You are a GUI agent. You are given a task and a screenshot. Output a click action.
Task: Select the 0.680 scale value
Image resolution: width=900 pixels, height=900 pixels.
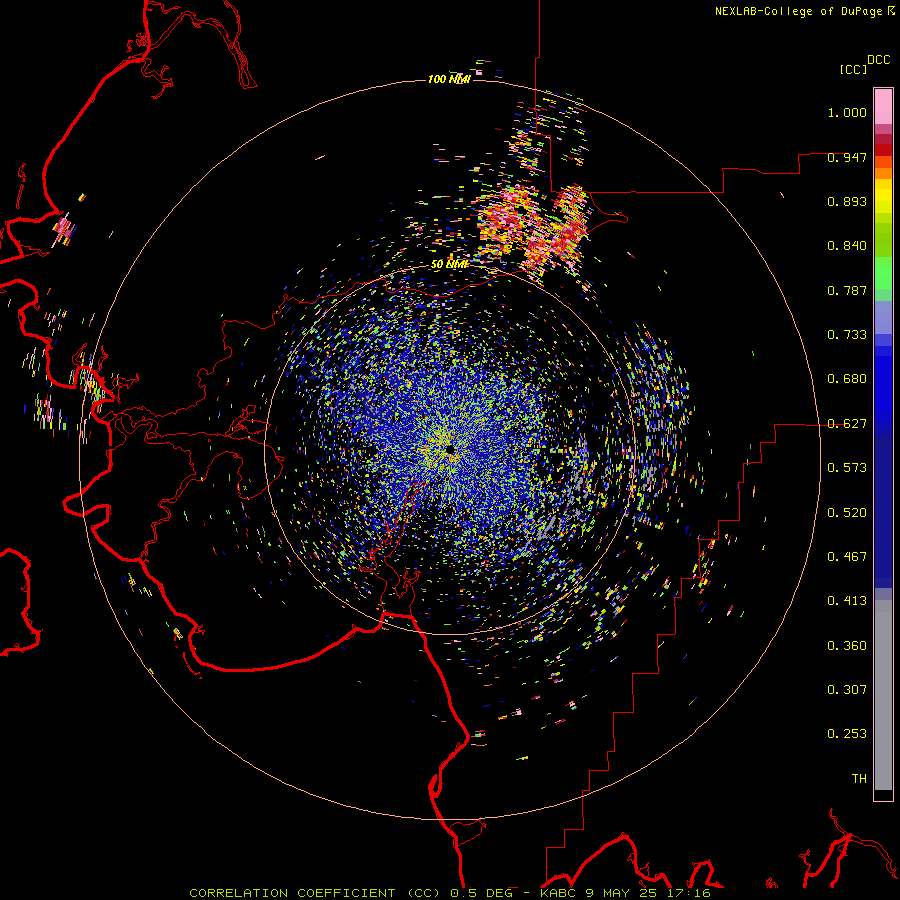click(847, 379)
